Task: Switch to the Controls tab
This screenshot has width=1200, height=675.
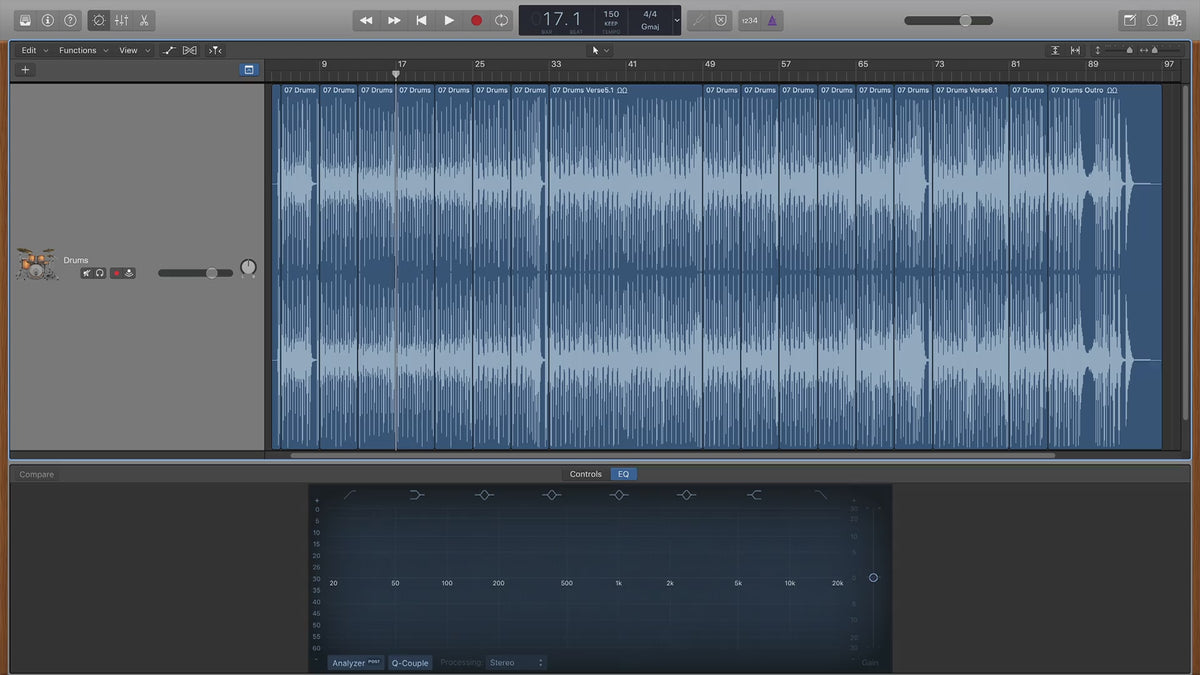Action: tap(585, 474)
